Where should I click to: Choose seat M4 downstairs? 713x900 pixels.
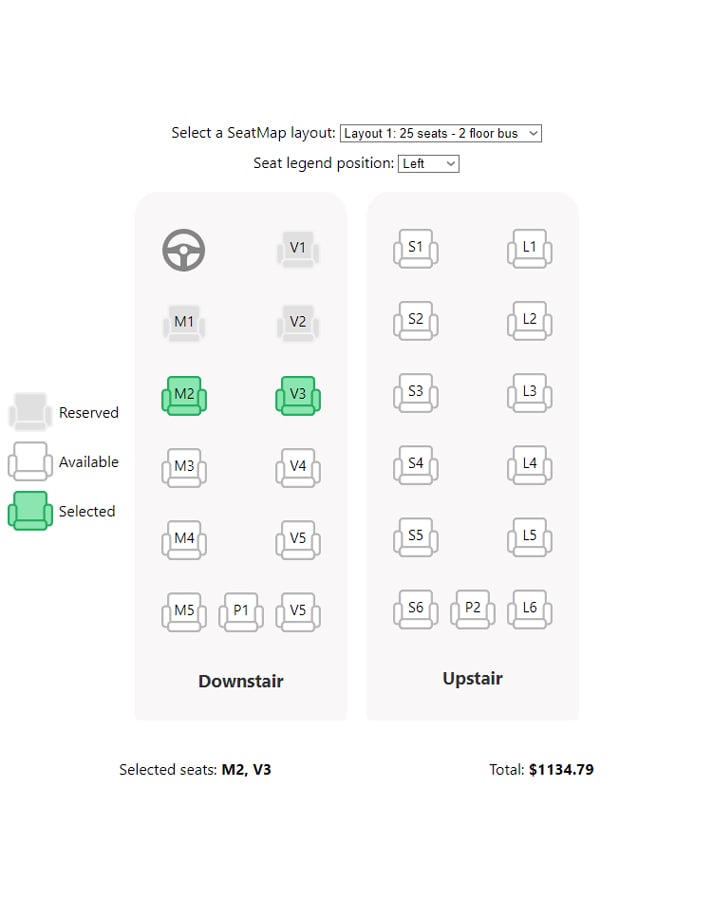(184, 540)
